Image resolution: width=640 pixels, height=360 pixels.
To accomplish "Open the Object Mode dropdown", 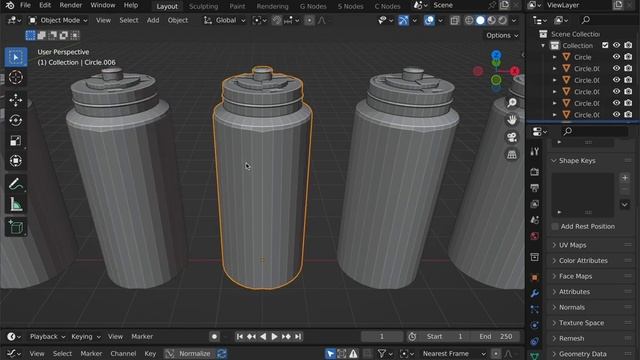I will coord(58,20).
